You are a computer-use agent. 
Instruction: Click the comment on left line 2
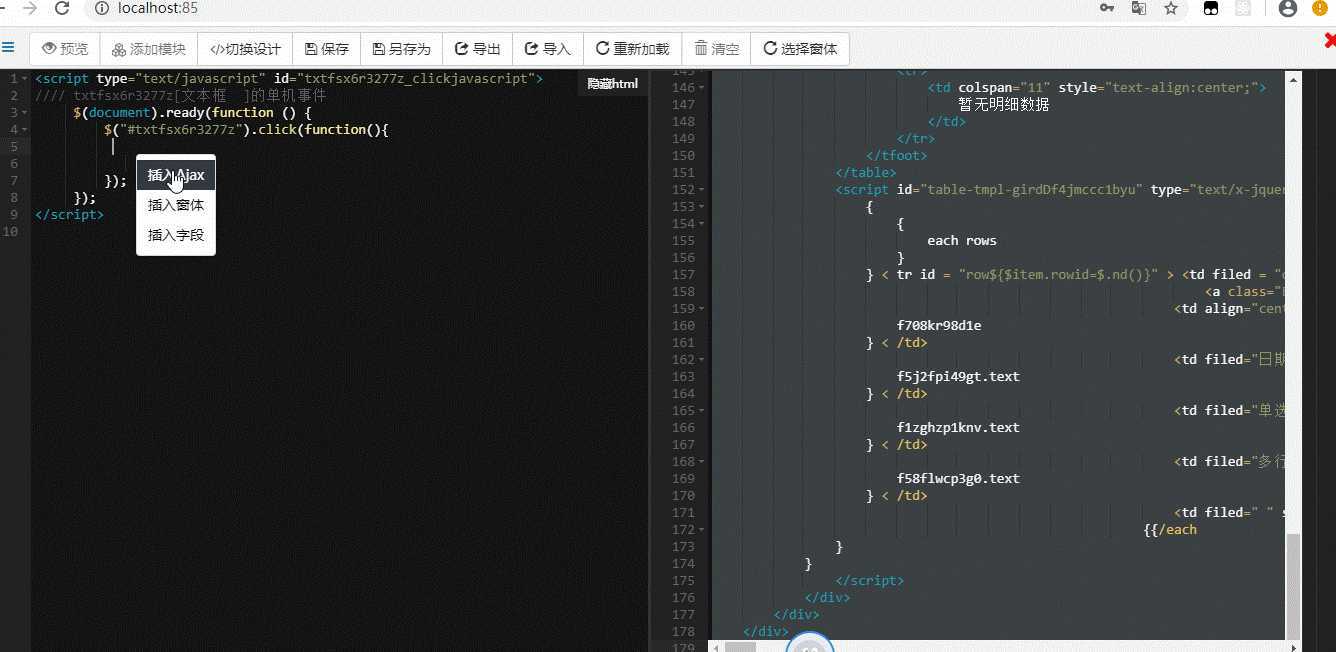click(x=180, y=95)
